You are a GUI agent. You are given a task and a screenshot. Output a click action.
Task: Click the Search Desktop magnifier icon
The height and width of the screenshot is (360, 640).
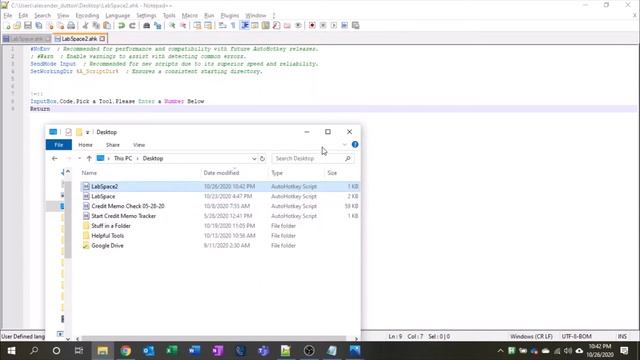click(x=348, y=158)
